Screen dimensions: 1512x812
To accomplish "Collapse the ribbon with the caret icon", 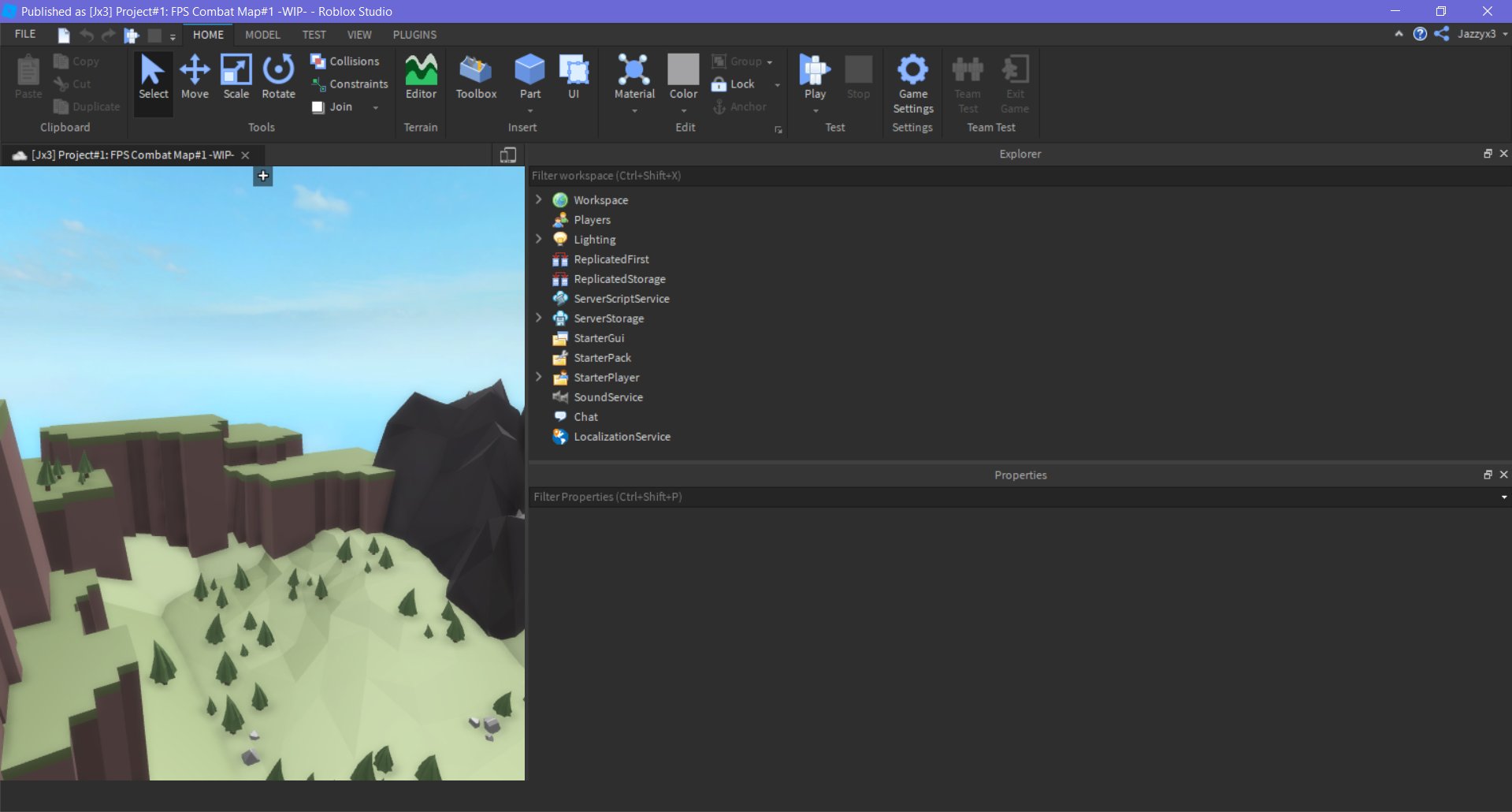I will click(1399, 34).
